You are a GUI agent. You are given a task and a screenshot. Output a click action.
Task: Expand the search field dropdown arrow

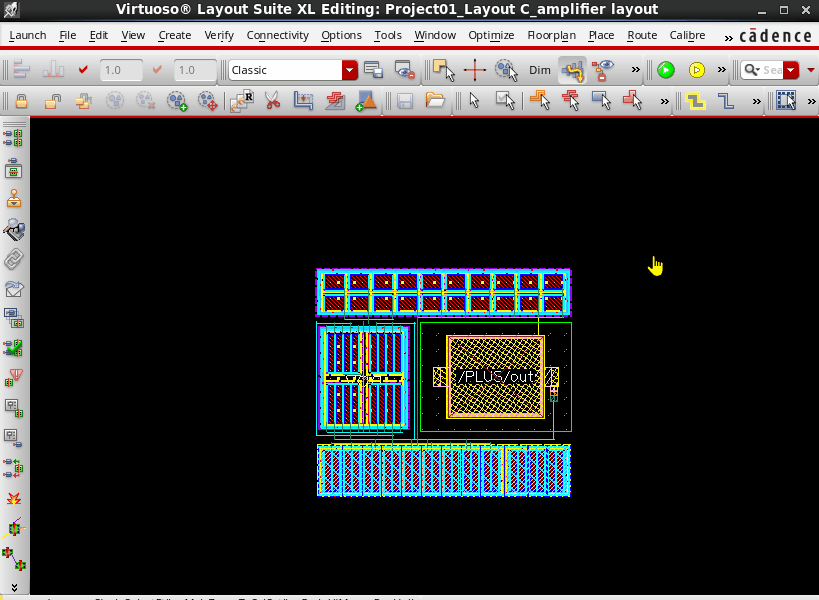point(792,70)
